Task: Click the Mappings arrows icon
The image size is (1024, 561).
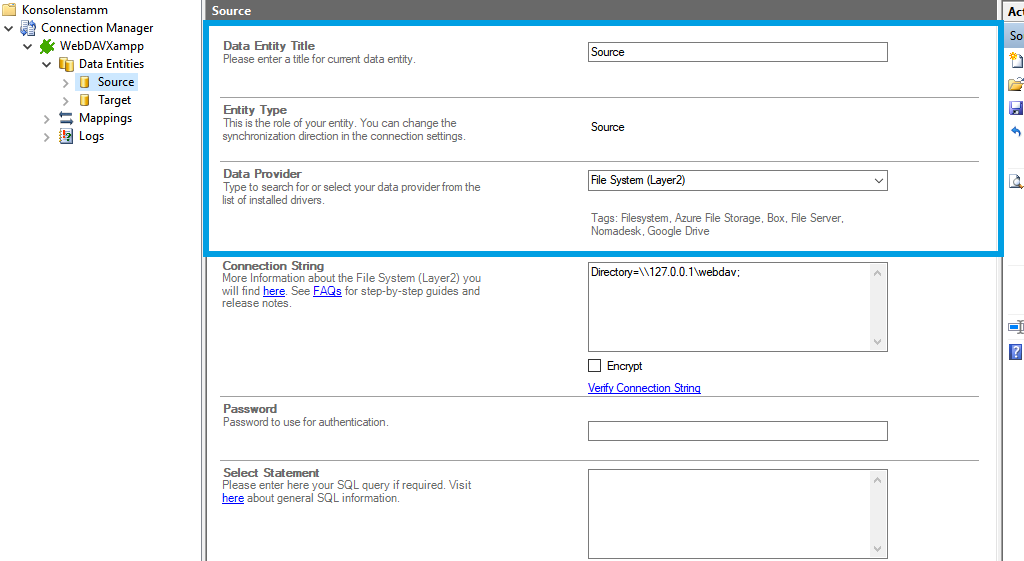Action: pyautogui.click(x=66, y=118)
